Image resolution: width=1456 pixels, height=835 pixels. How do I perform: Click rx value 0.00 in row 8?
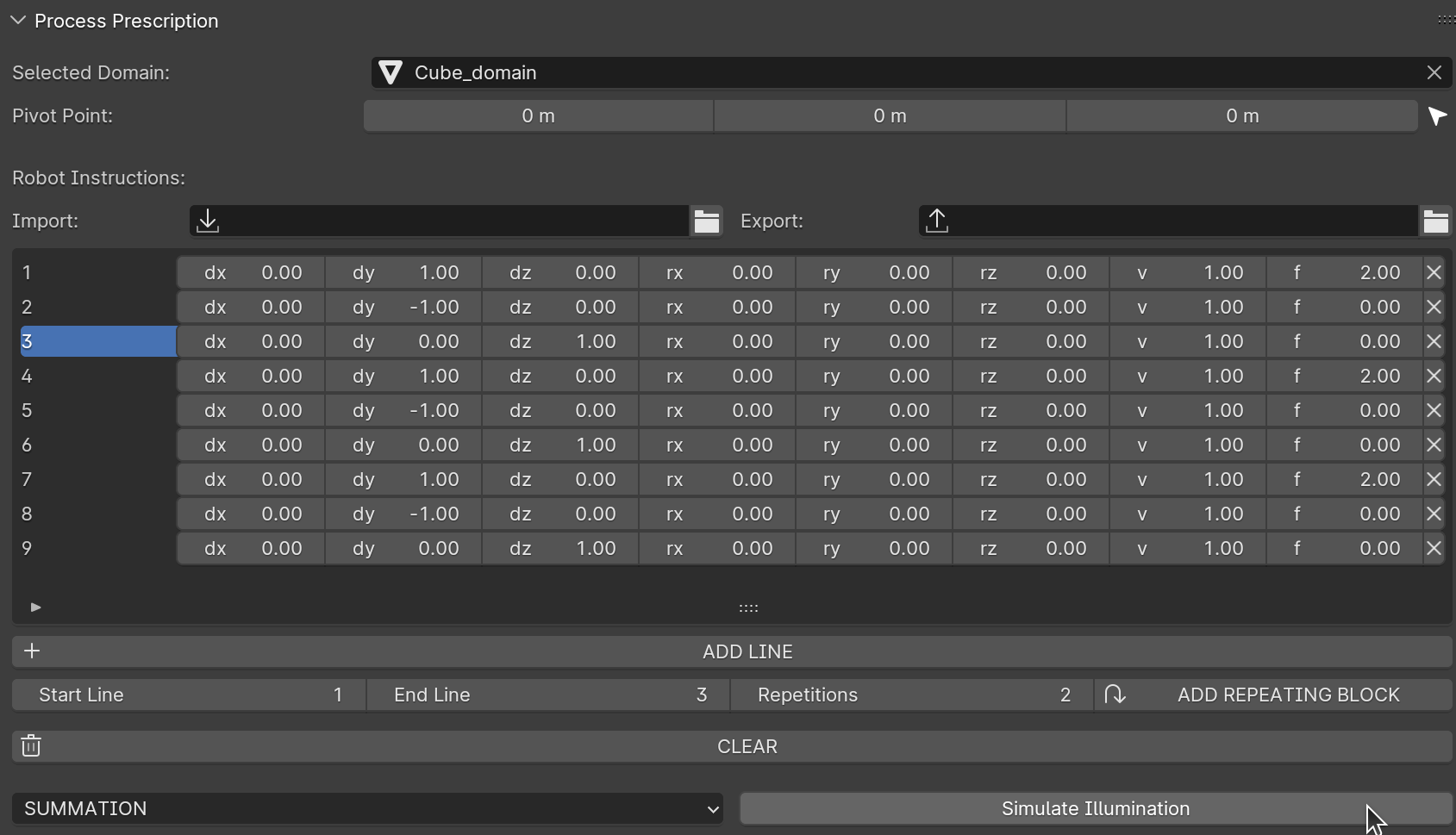717,514
